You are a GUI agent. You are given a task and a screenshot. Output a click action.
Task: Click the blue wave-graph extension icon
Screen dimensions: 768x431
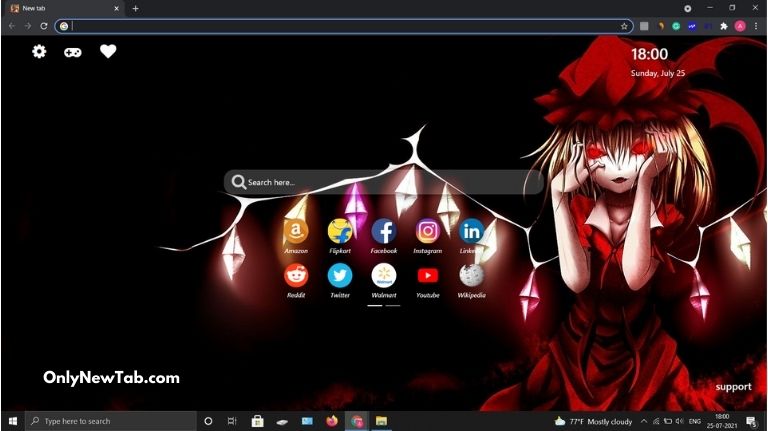[x=692, y=26]
